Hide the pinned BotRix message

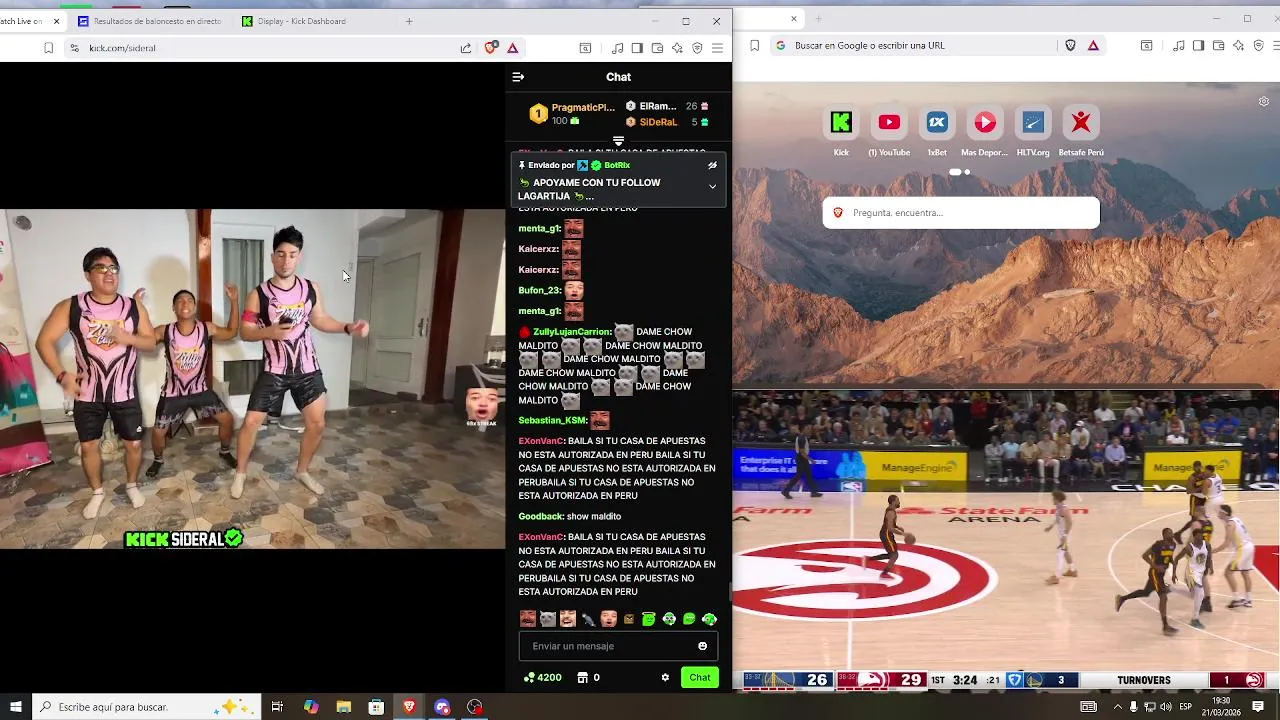(712, 165)
